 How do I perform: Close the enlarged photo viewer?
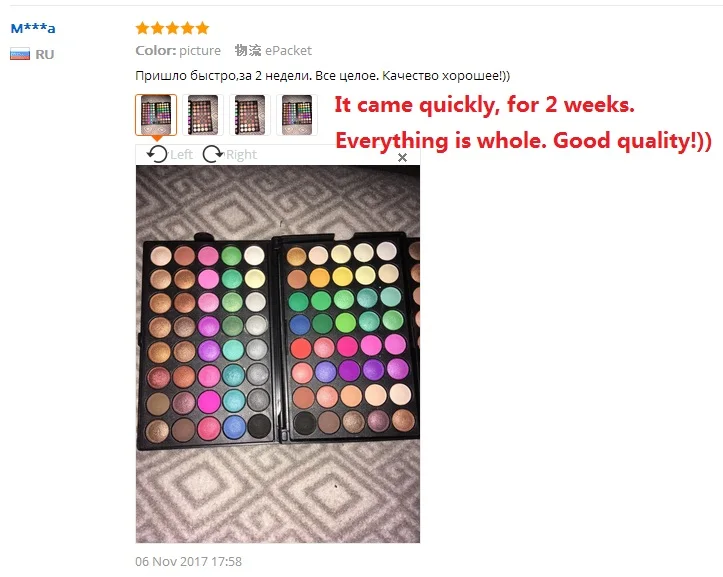(x=402, y=158)
